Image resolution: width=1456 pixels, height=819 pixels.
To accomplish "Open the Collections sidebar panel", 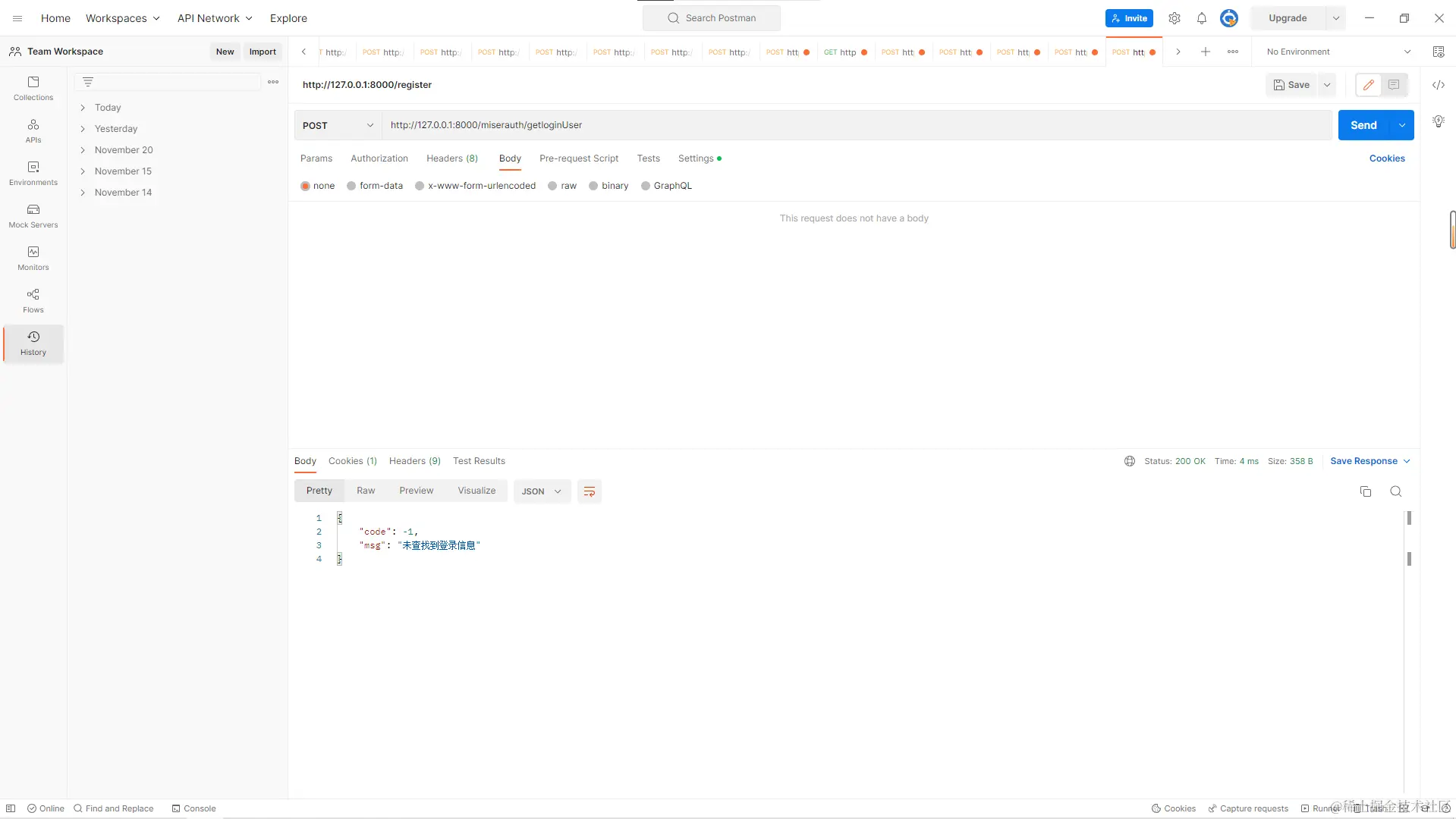I will click(x=33, y=88).
